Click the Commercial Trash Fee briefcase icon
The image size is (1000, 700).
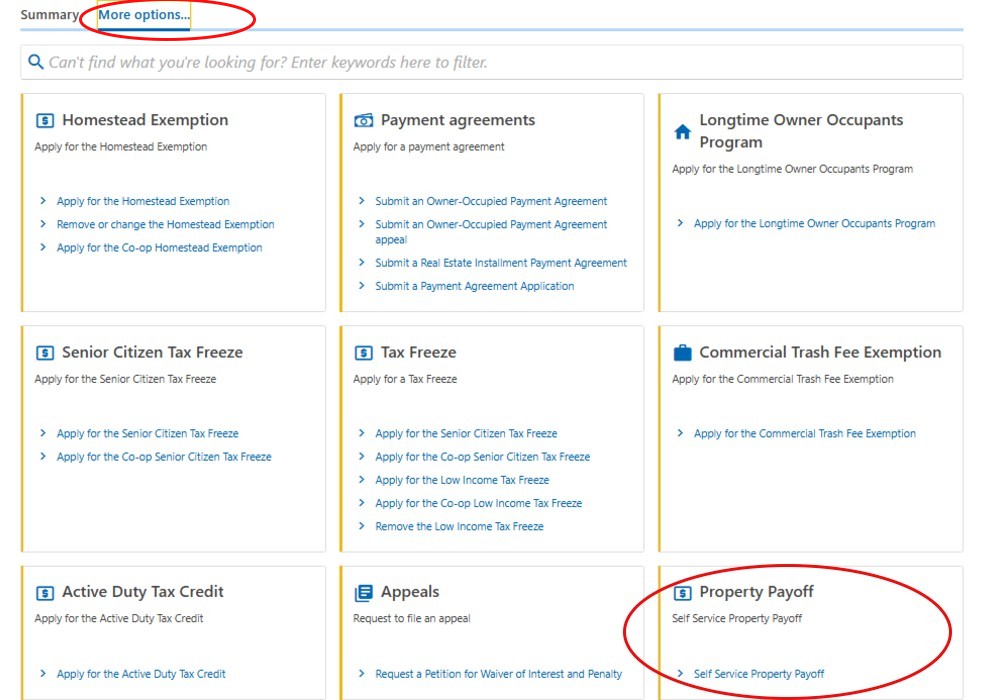pos(683,353)
